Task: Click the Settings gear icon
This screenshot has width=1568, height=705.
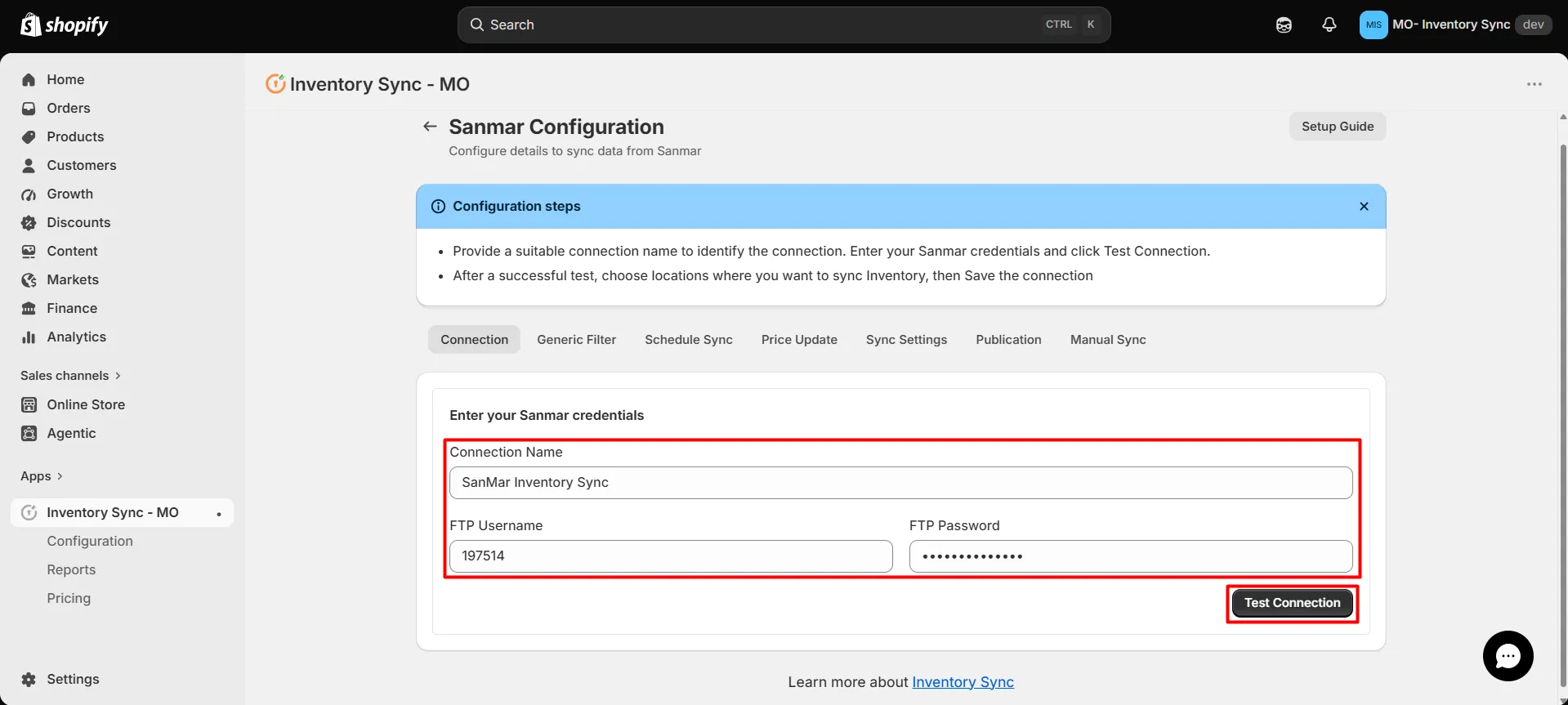Action: [29, 679]
